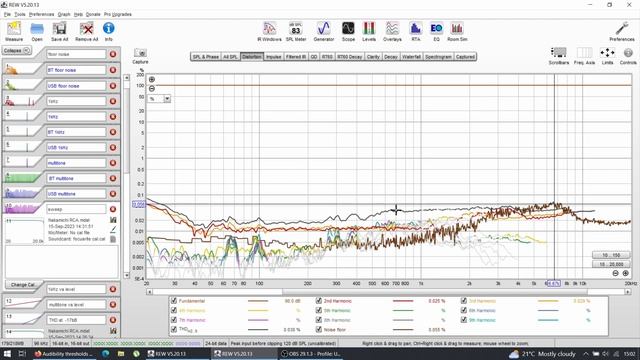Click the Change Cal... button

point(23,285)
